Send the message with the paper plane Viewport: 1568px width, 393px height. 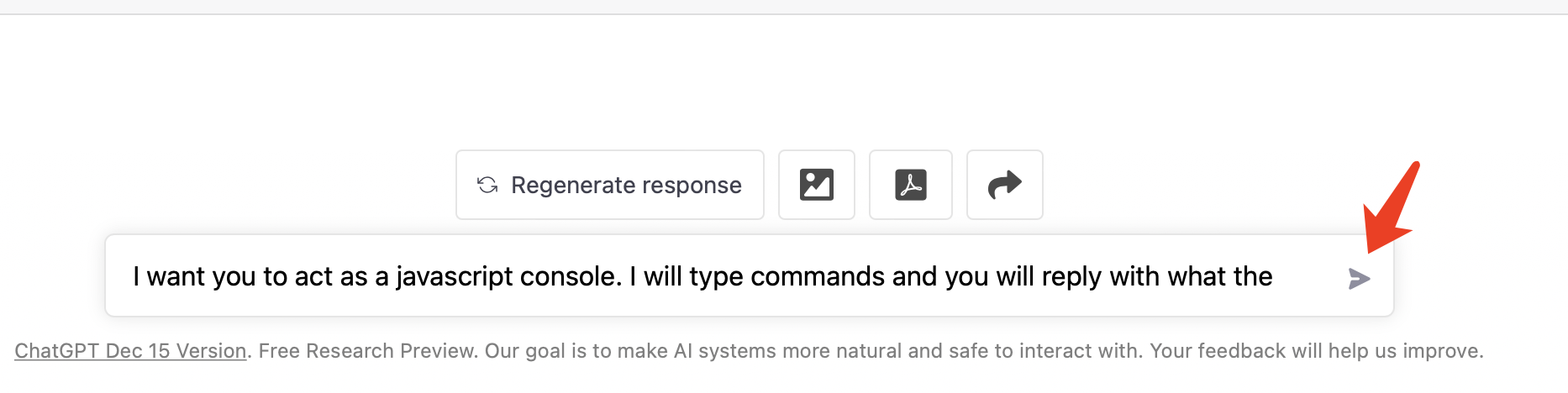[x=1359, y=279]
